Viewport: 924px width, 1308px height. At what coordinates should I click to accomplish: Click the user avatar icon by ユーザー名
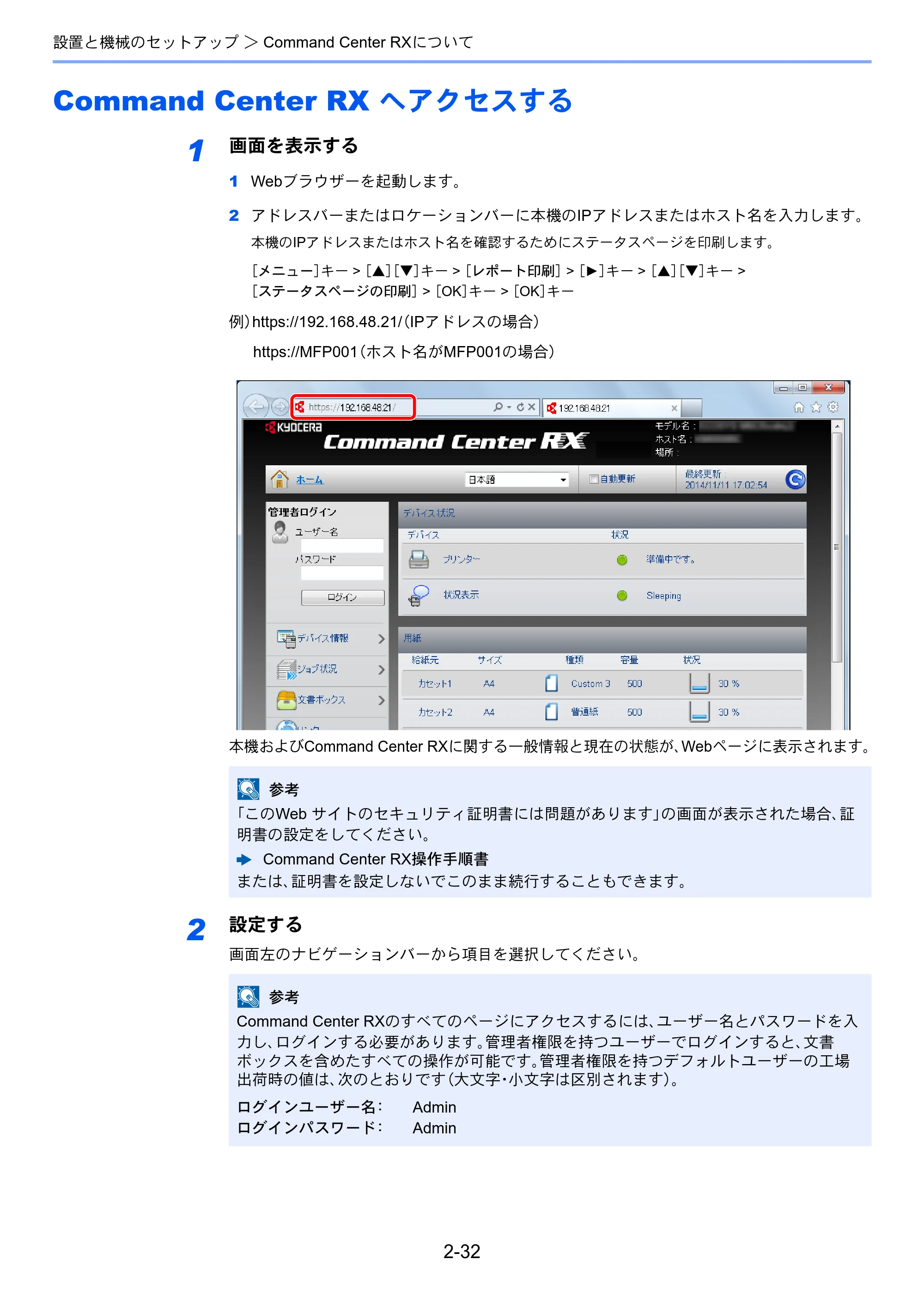pos(280,532)
